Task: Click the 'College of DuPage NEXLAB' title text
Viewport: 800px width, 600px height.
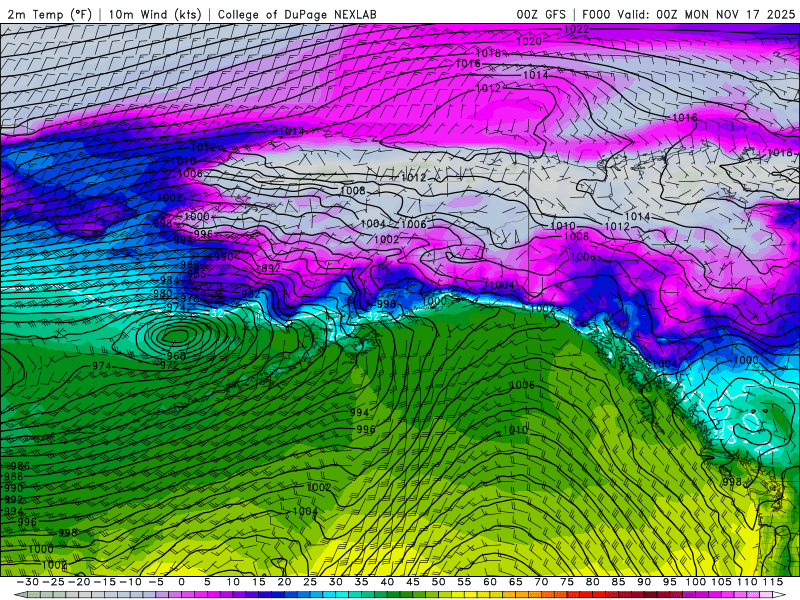Action: [x=297, y=14]
